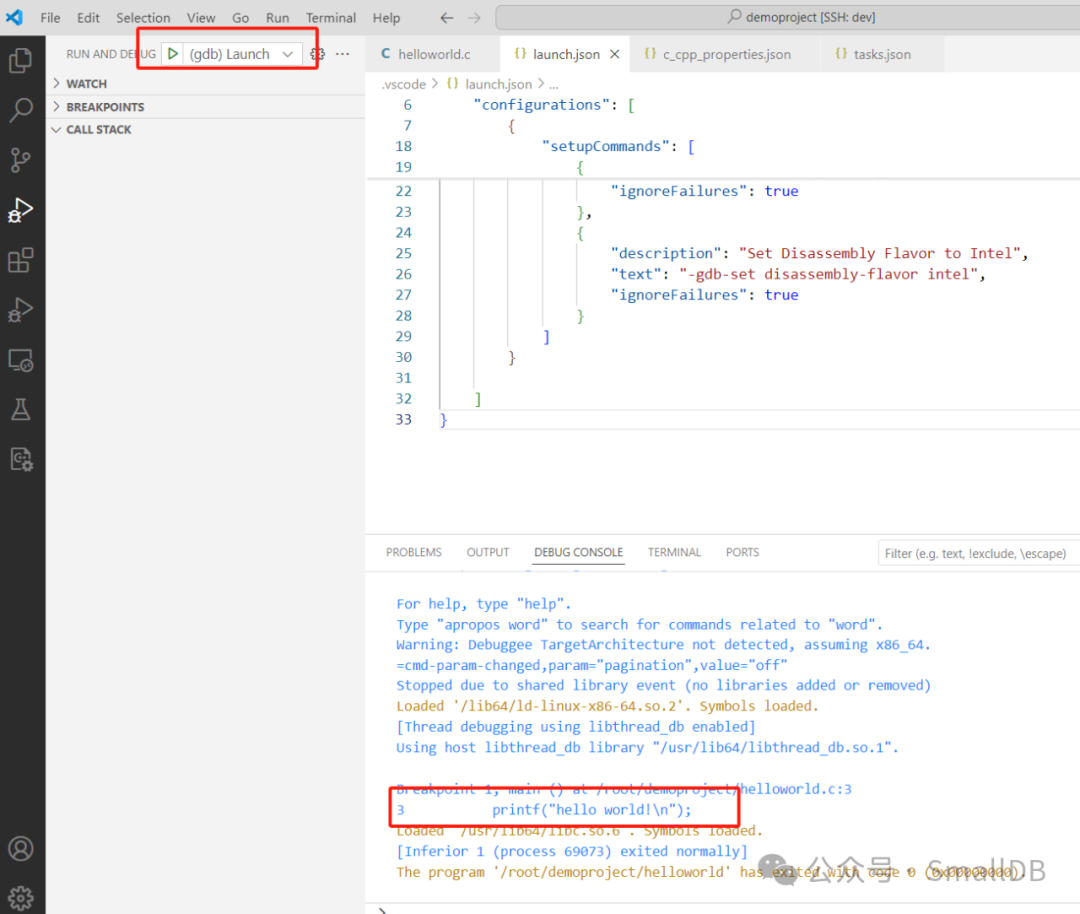Viewport: 1080px width, 914px height.
Task: Open the View menu
Action: [201, 18]
